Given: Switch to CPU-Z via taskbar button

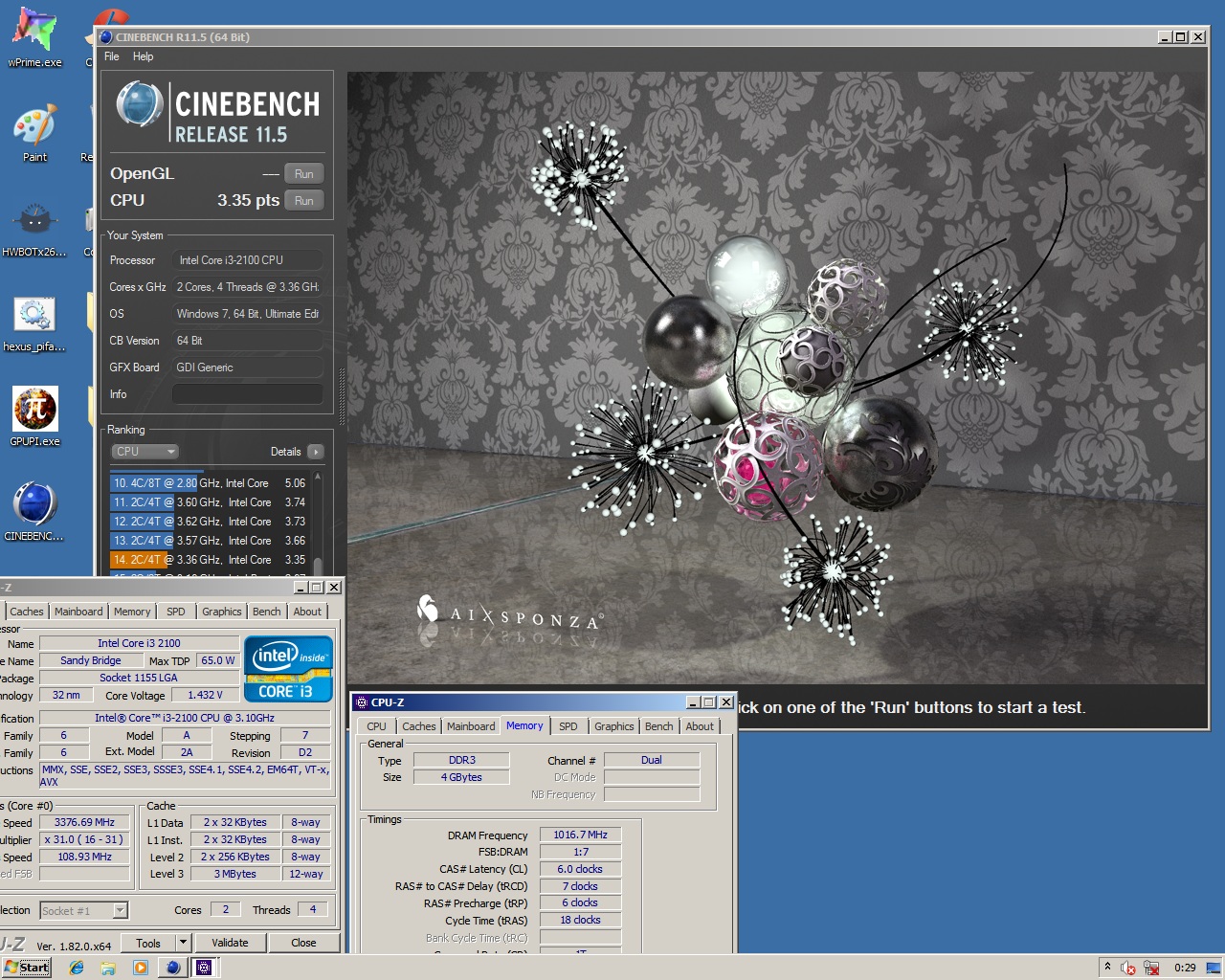Looking at the screenshot, I should point(204,968).
